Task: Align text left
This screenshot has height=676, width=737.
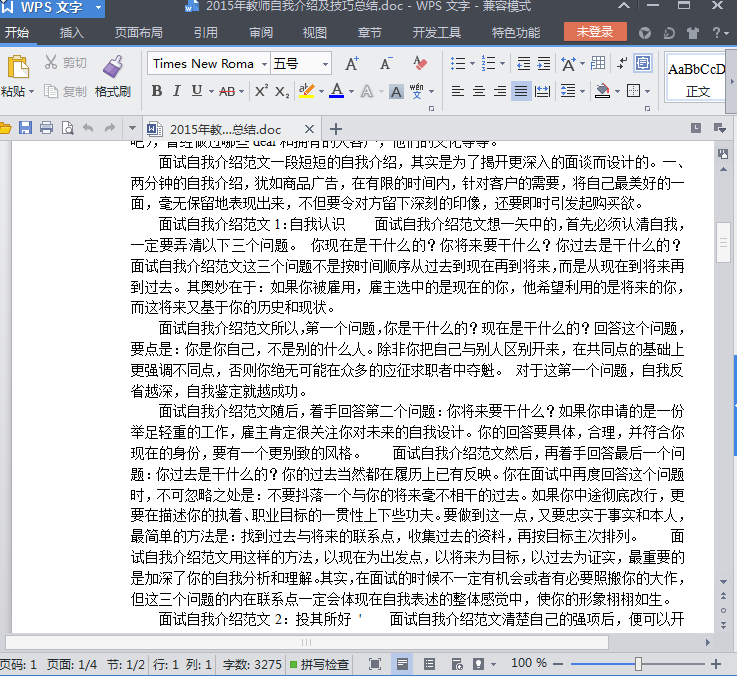Action: (457, 91)
